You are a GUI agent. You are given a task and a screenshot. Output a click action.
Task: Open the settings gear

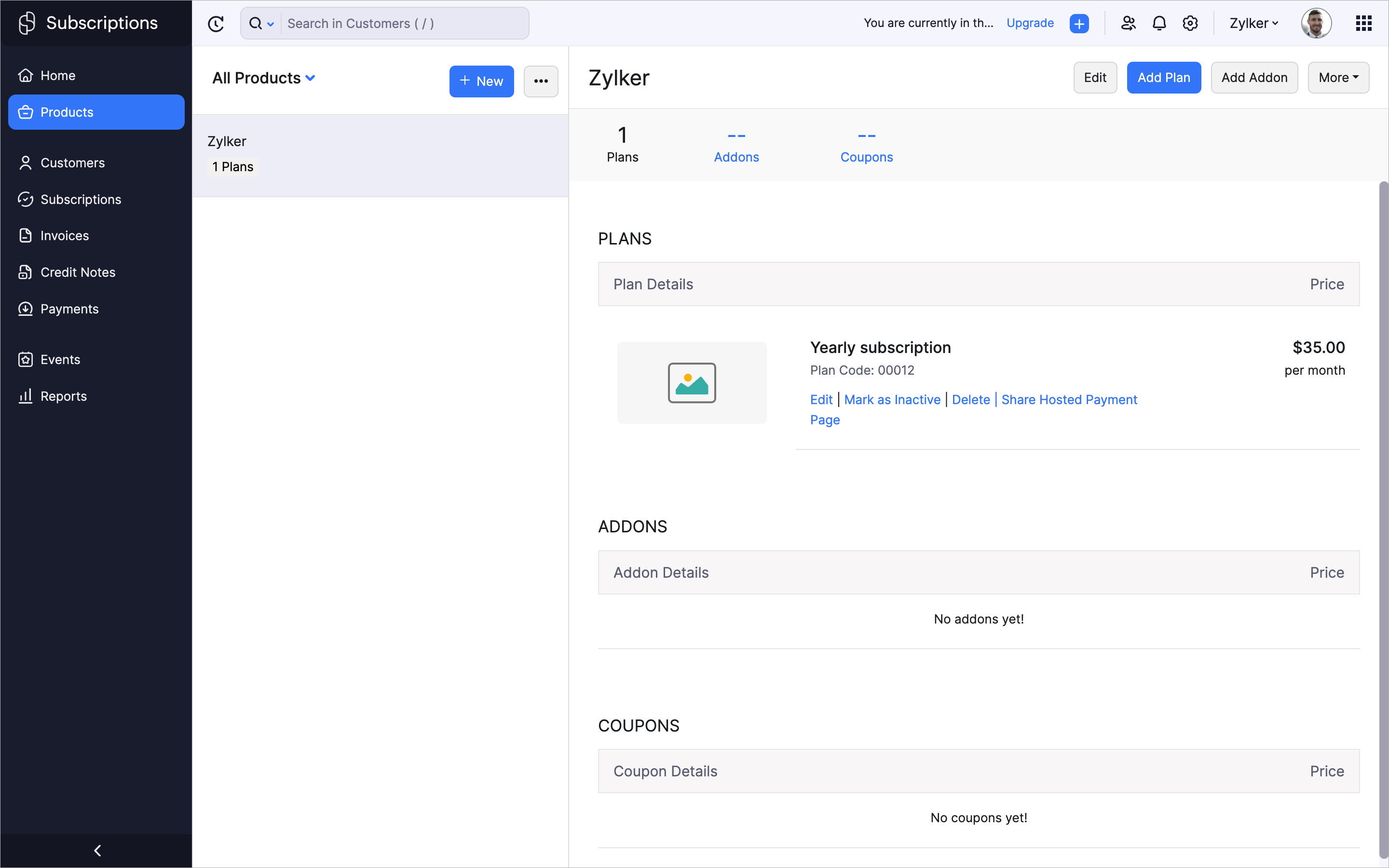click(x=1190, y=23)
